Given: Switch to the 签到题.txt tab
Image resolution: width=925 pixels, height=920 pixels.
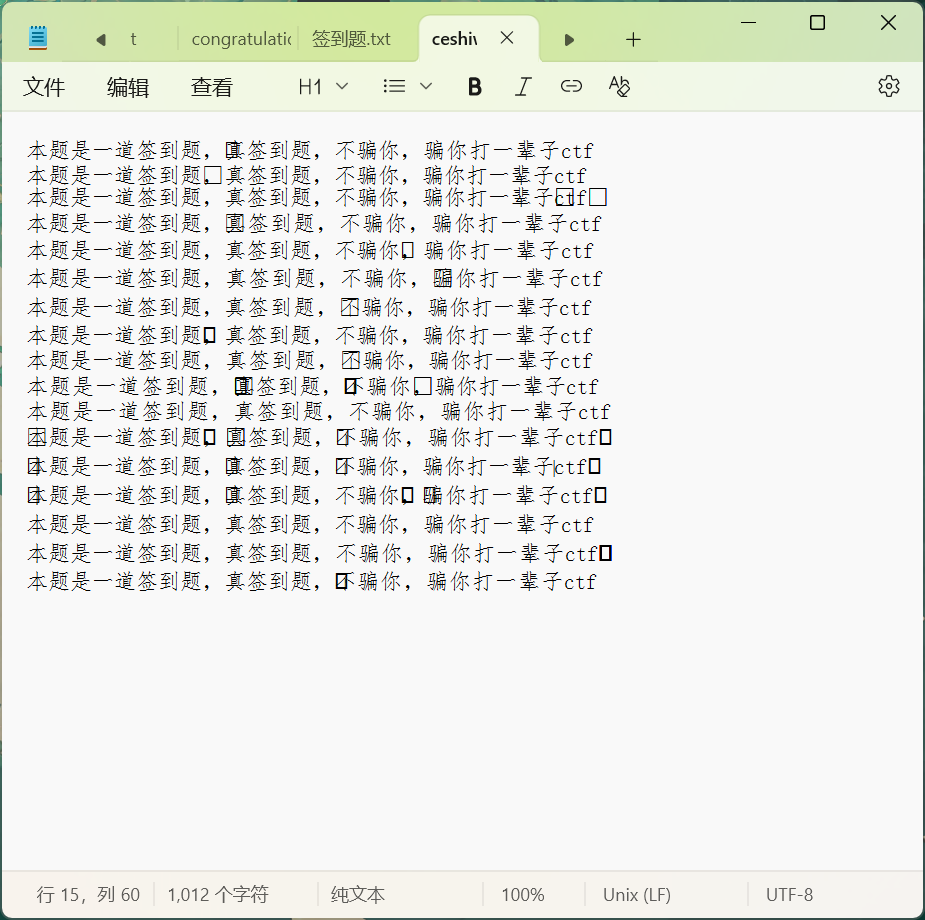Looking at the screenshot, I should pyautogui.click(x=351, y=39).
